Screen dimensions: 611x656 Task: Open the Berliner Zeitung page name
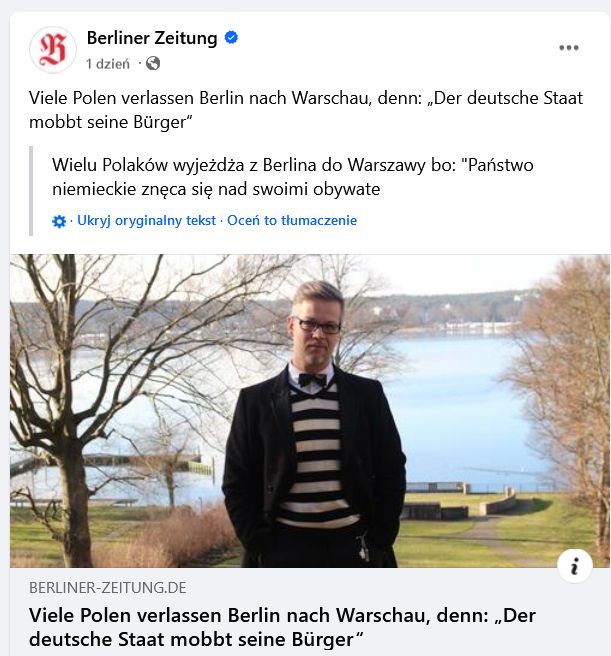coord(152,38)
